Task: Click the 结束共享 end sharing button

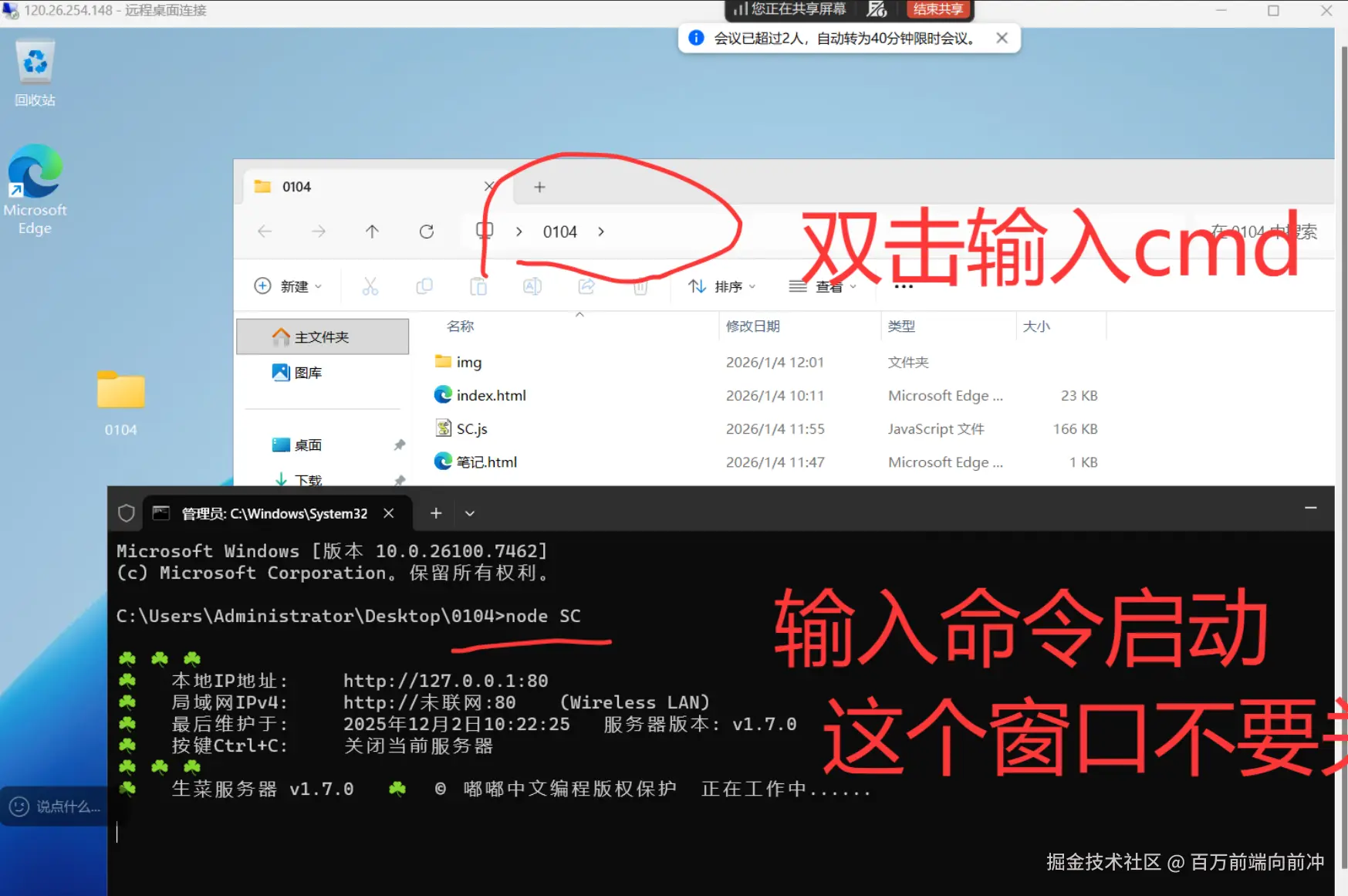Action: 938,9
